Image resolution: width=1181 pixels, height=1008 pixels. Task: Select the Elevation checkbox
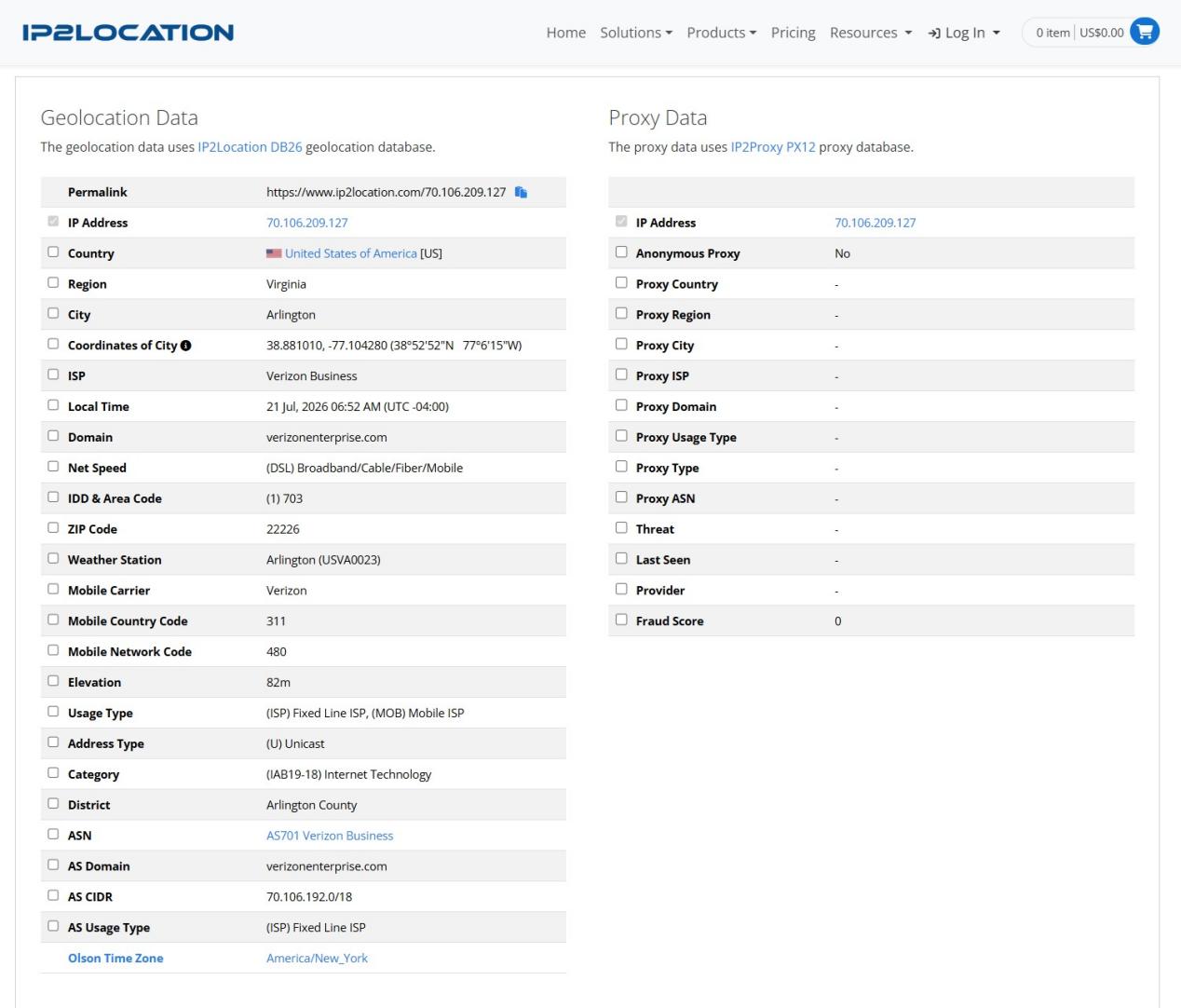pyautogui.click(x=53, y=682)
